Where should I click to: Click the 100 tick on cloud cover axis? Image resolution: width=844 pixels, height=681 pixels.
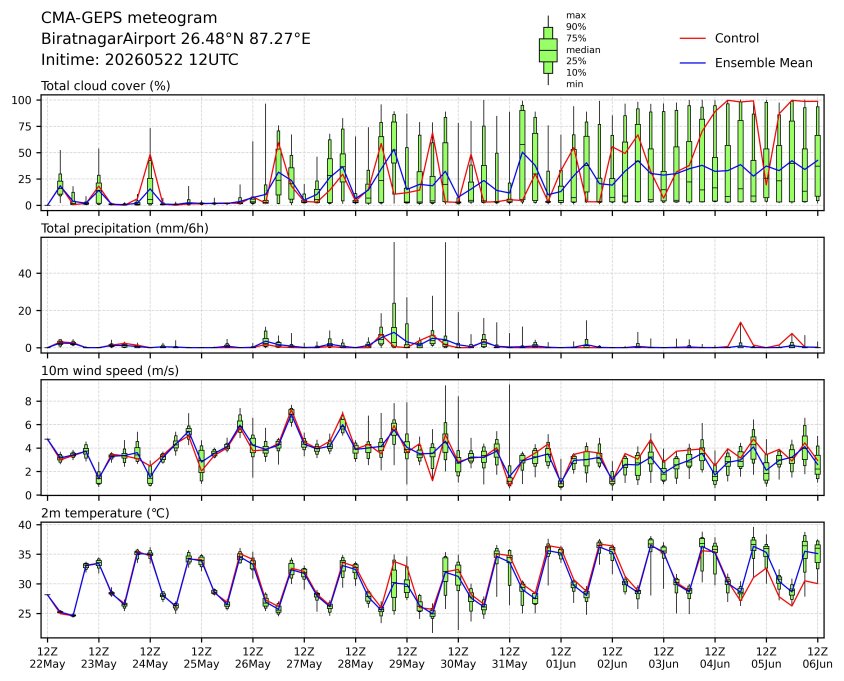pos(23,100)
